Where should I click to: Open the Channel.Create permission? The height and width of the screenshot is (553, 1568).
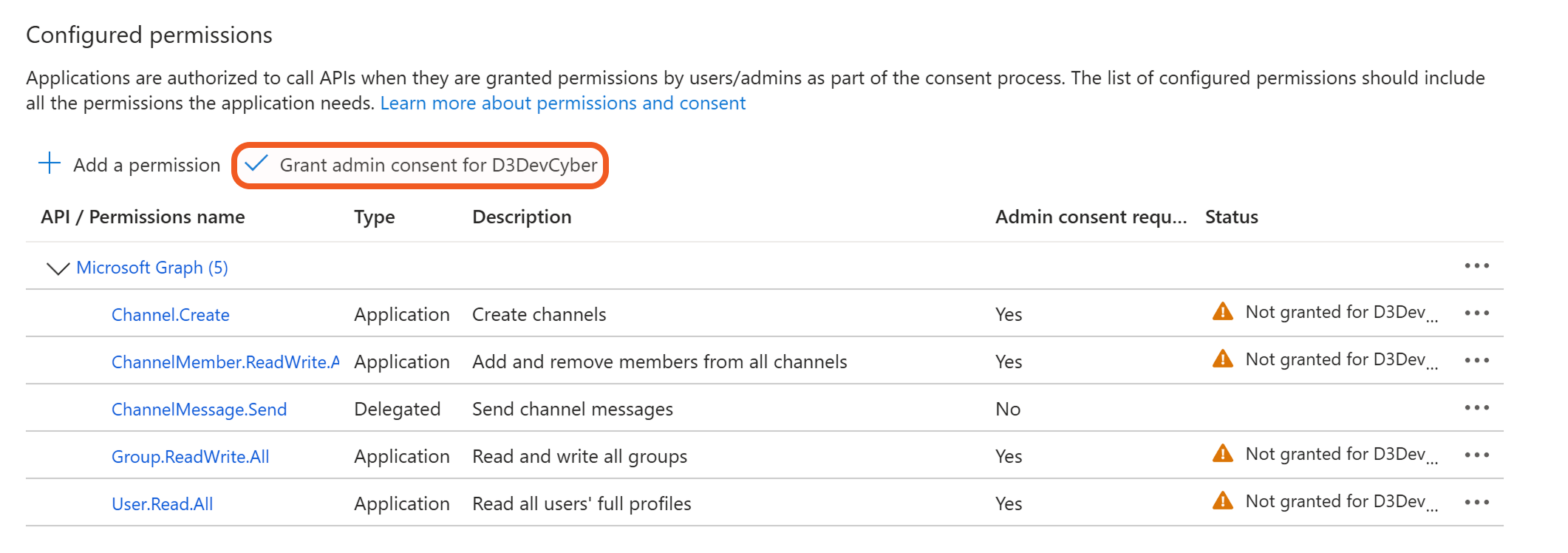click(171, 315)
